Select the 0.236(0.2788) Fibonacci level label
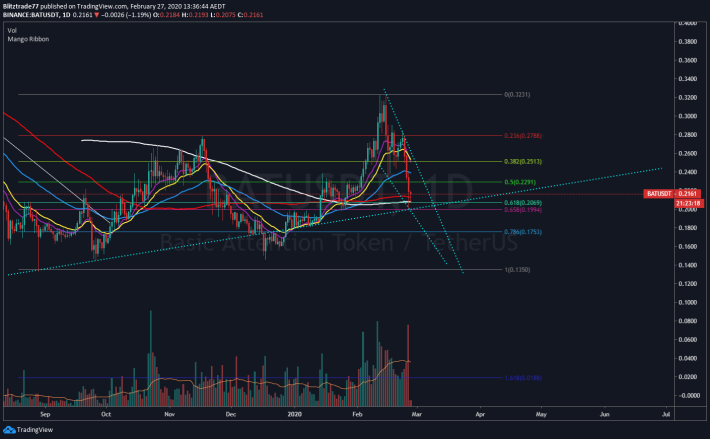The image size is (710, 439). [x=523, y=135]
